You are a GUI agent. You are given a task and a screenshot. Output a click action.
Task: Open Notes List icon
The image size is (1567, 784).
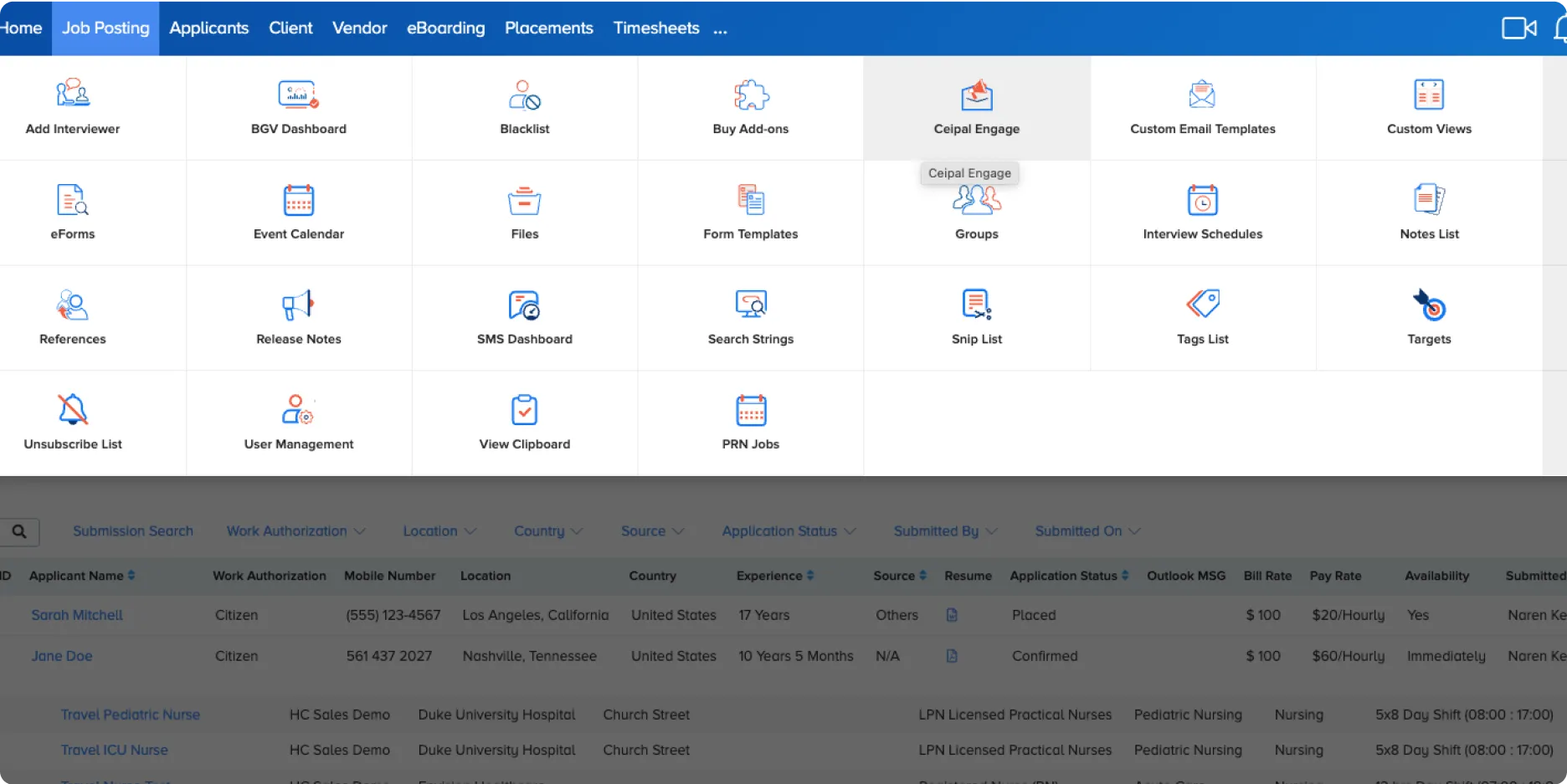click(x=1429, y=199)
